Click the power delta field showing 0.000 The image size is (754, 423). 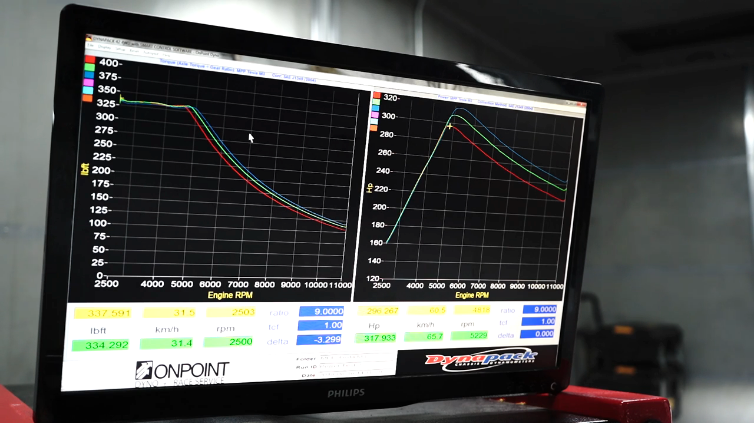(x=537, y=334)
